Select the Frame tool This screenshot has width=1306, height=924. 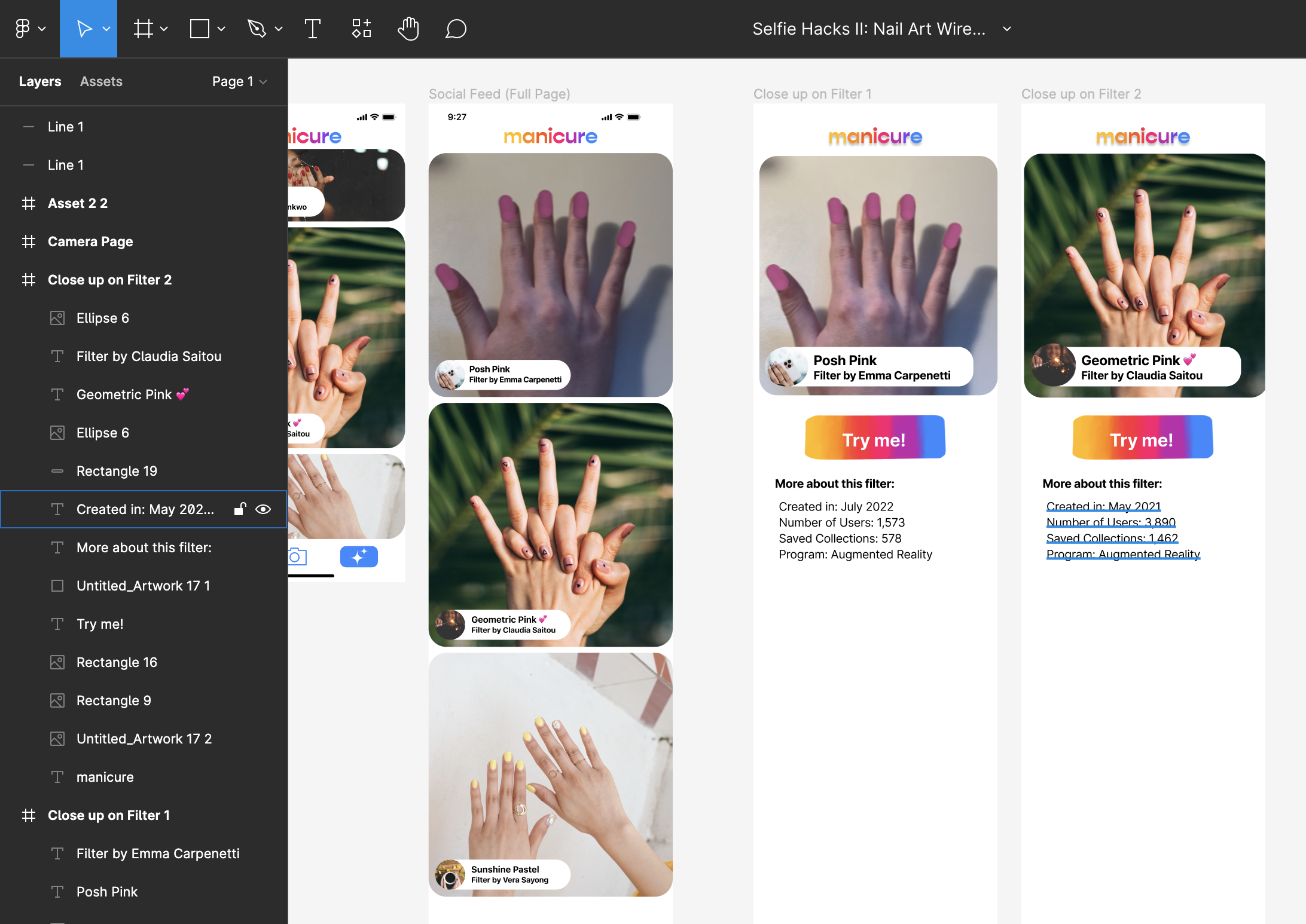143,28
